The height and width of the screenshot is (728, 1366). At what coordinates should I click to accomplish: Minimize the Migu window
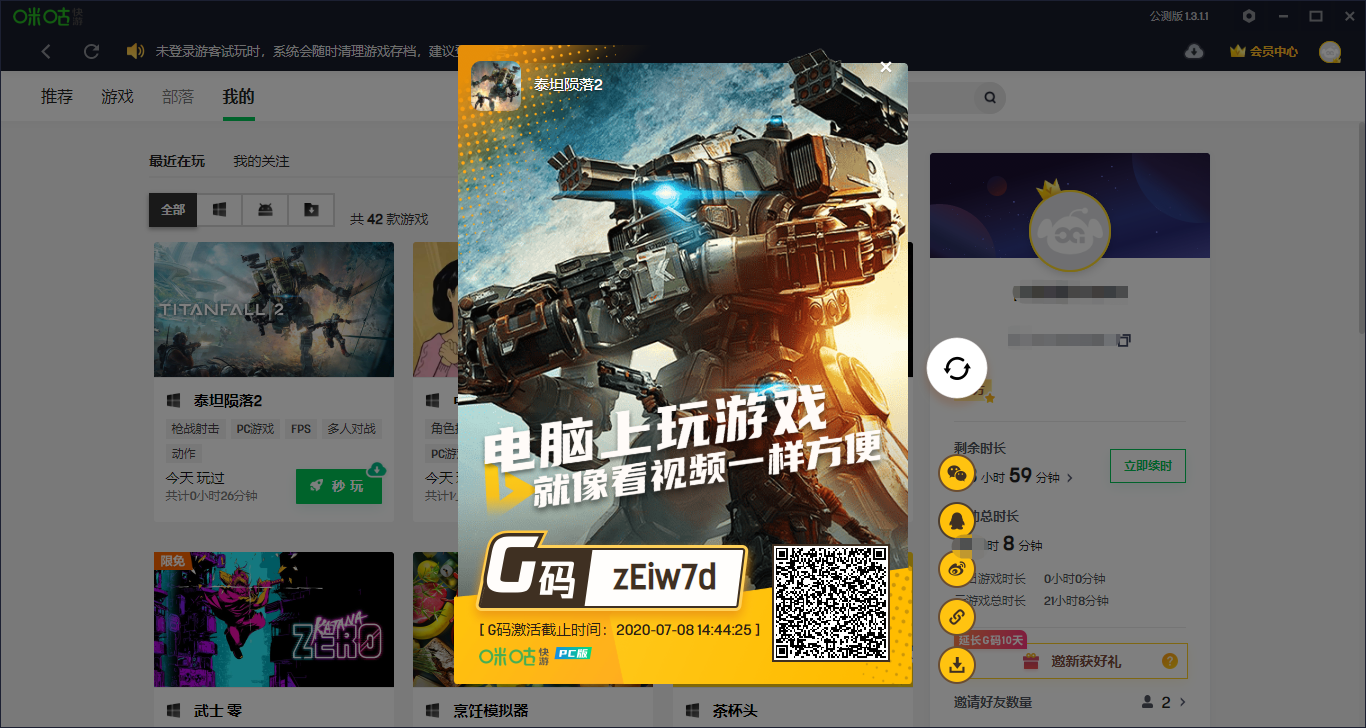pyautogui.click(x=1283, y=16)
